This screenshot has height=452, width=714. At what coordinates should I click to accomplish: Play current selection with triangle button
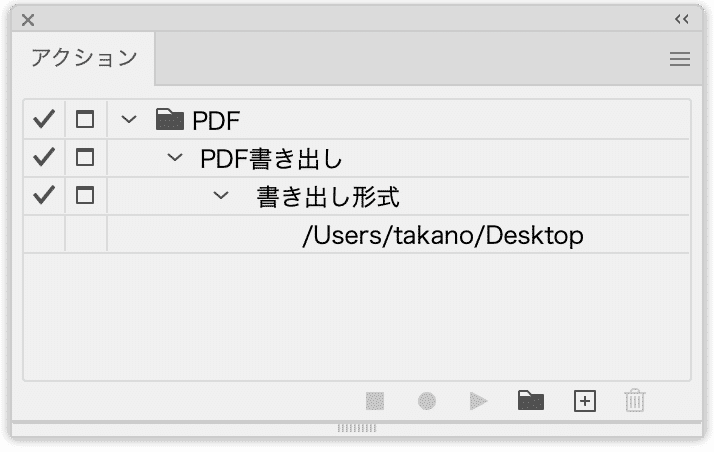tap(478, 401)
